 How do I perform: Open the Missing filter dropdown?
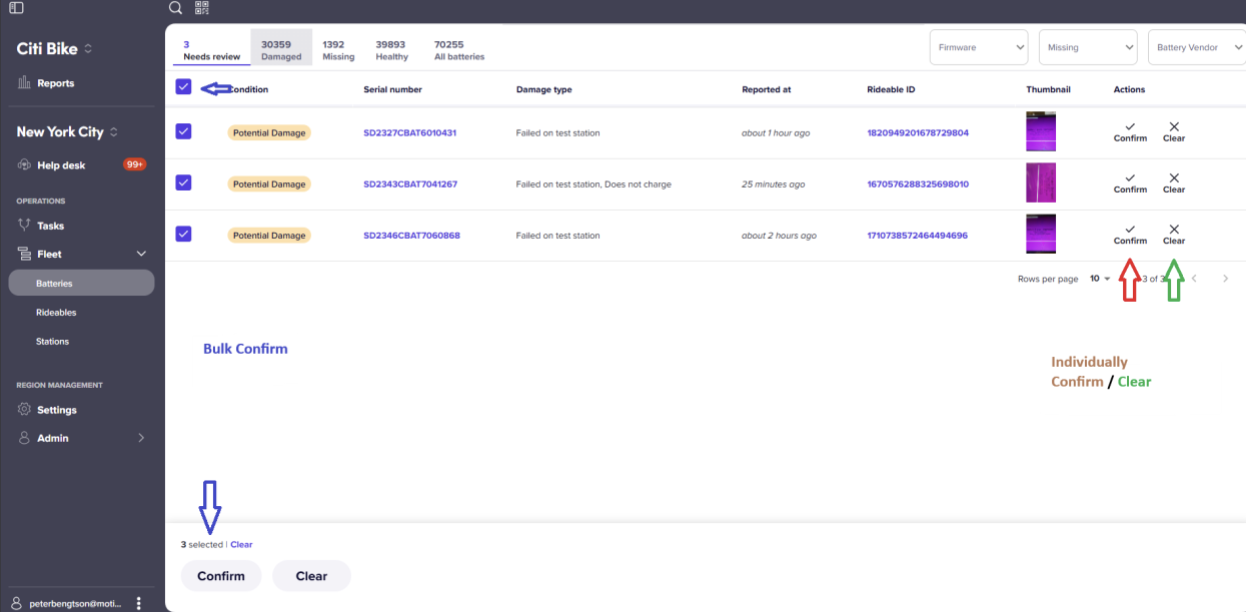[1088, 47]
